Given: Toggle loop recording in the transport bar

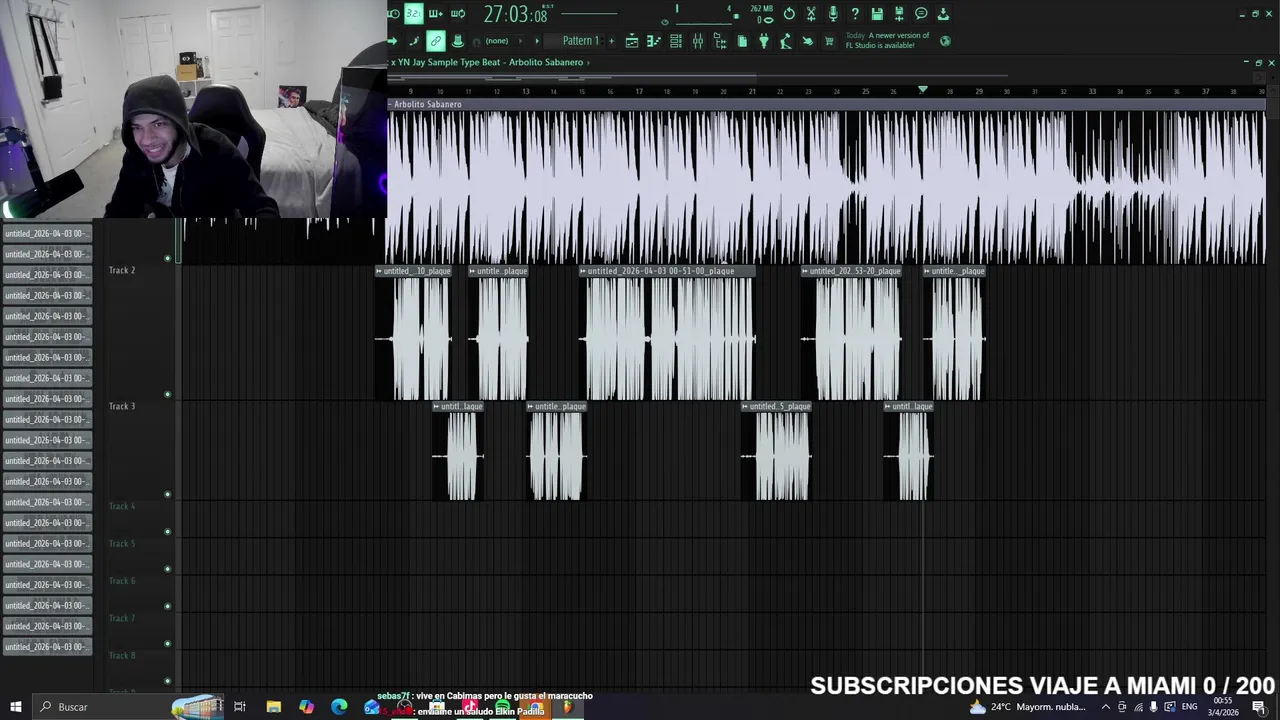Looking at the screenshot, I should (x=458, y=14).
